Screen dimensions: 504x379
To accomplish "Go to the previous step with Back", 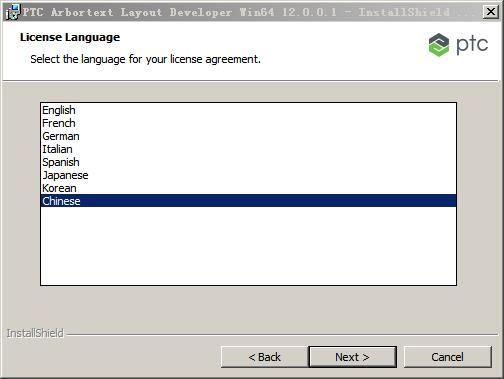I will coord(264,357).
